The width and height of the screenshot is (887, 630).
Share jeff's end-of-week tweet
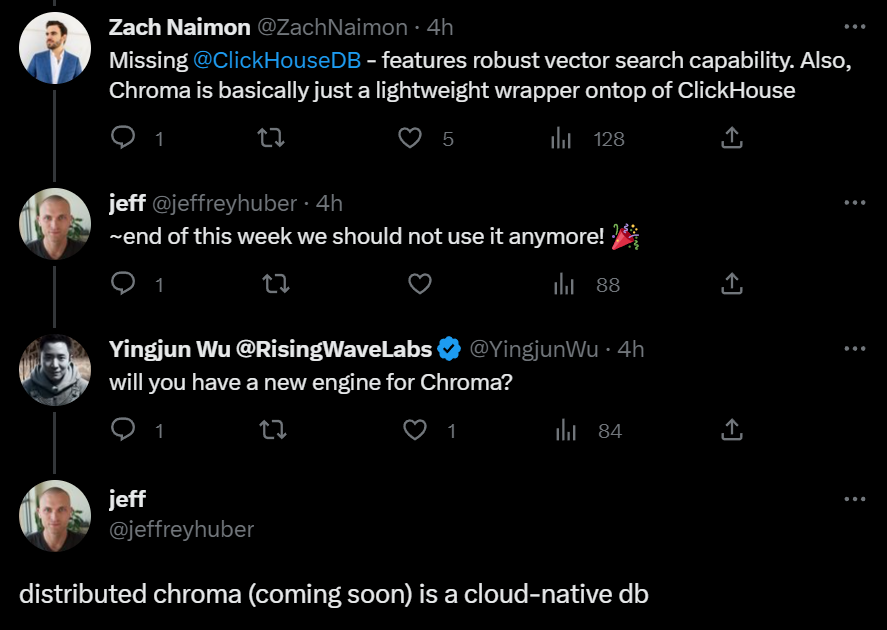point(732,284)
